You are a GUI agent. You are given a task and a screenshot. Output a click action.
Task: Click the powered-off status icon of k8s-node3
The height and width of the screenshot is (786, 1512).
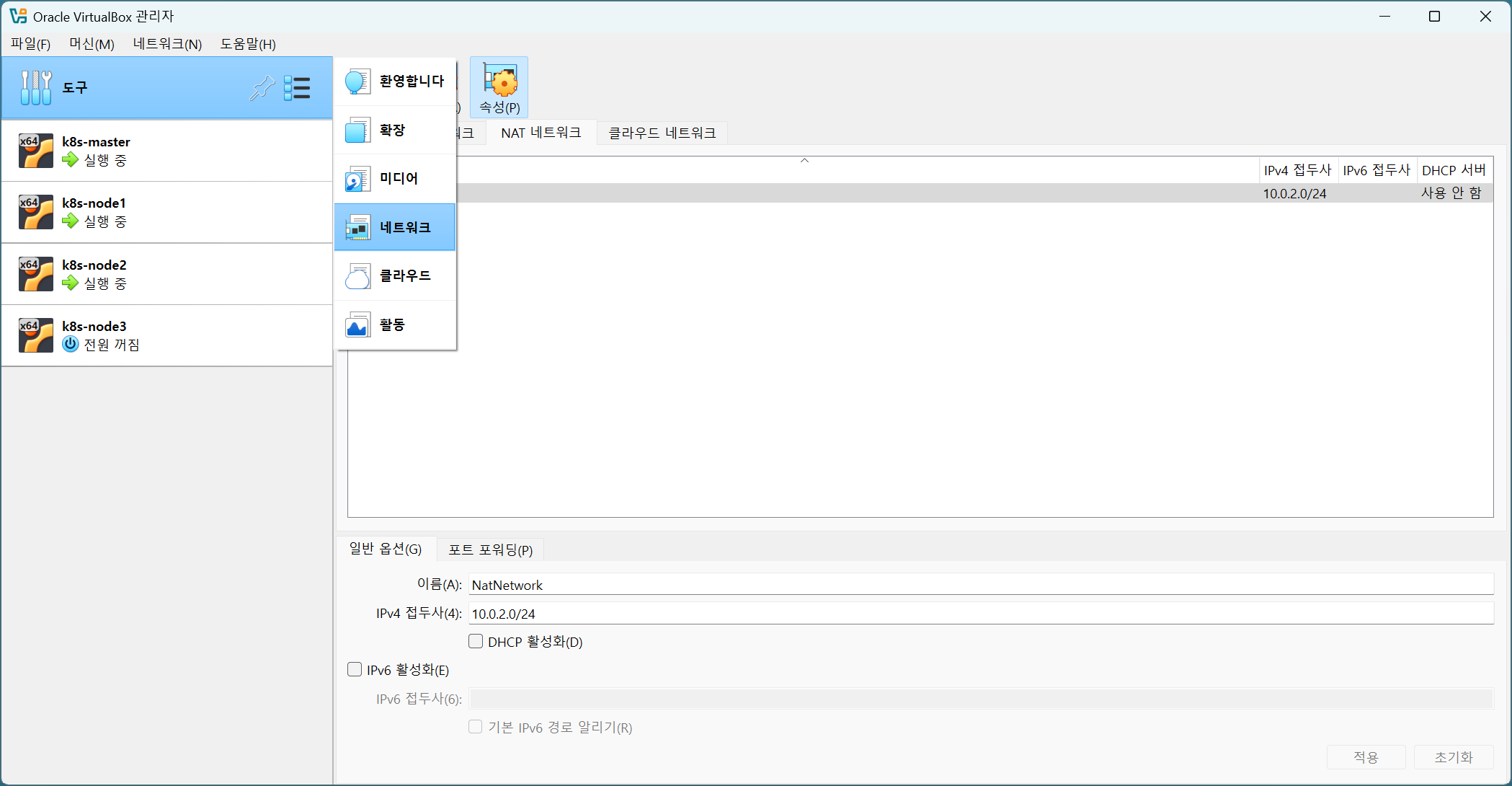pos(70,344)
